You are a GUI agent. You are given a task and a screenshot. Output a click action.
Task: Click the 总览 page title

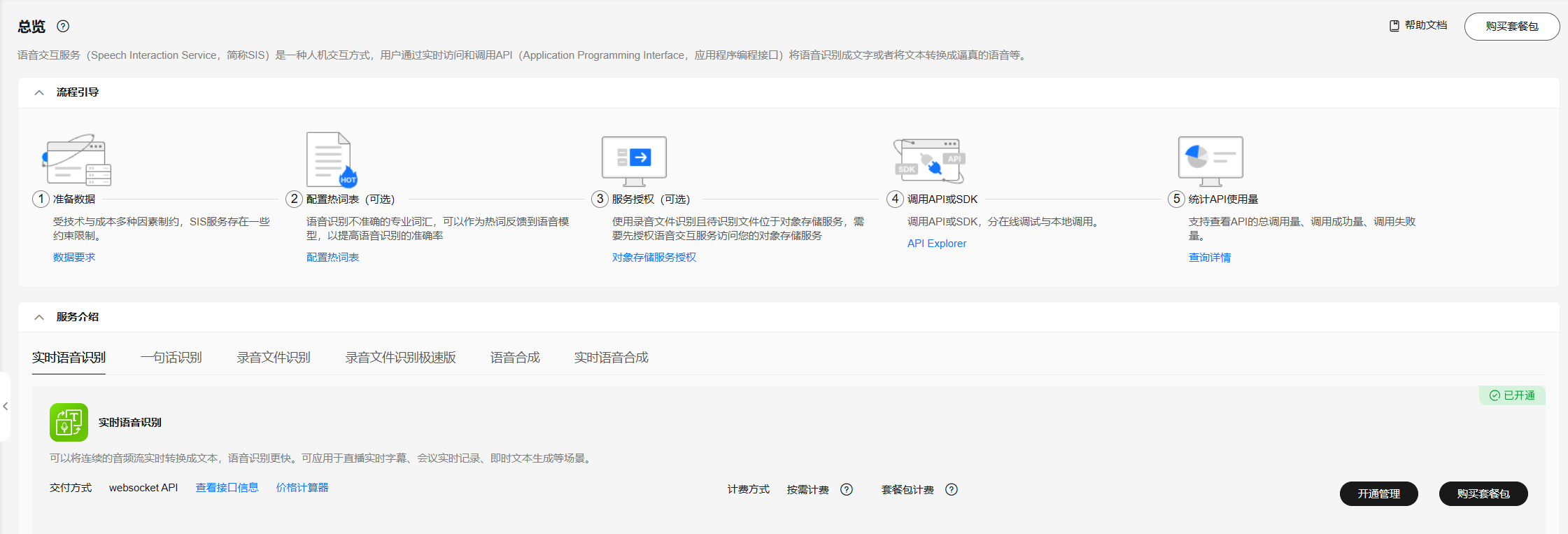click(x=31, y=27)
